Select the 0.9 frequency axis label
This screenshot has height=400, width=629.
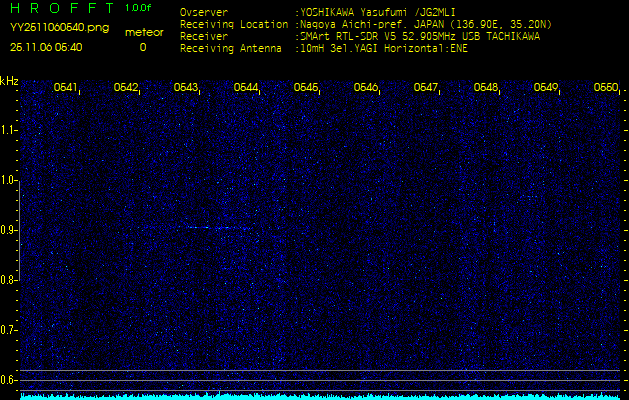[x=9, y=230]
